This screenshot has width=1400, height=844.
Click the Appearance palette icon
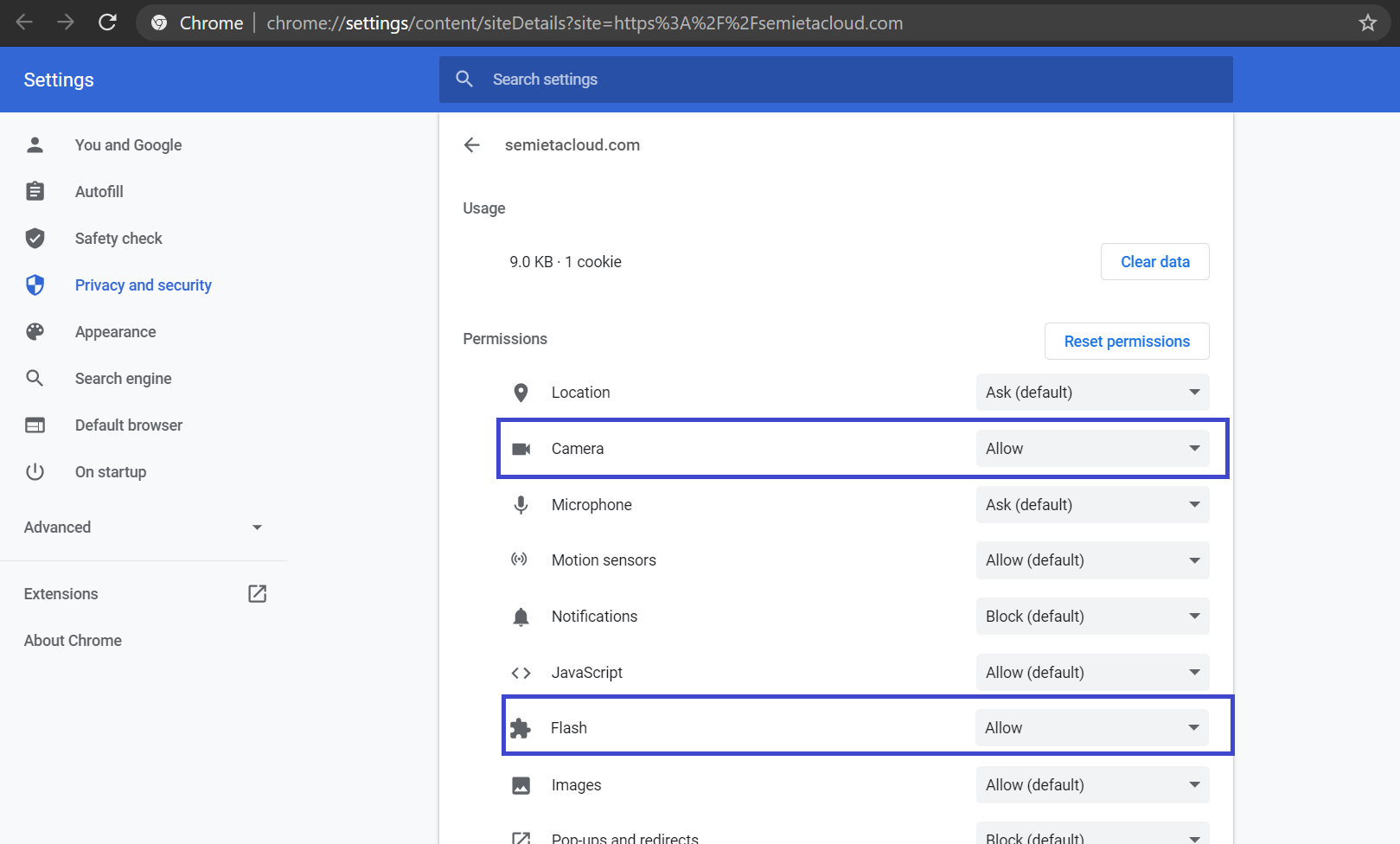[x=35, y=332]
